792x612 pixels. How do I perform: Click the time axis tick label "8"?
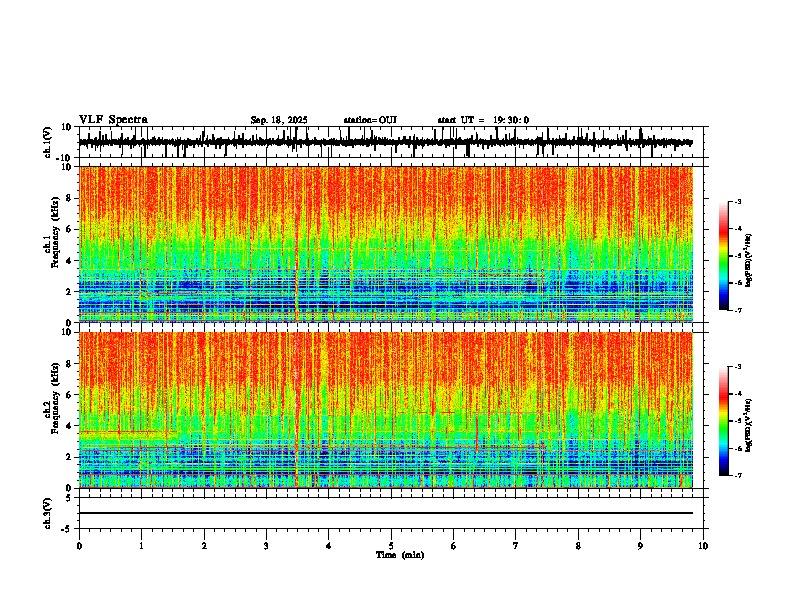pyautogui.click(x=578, y=546)
